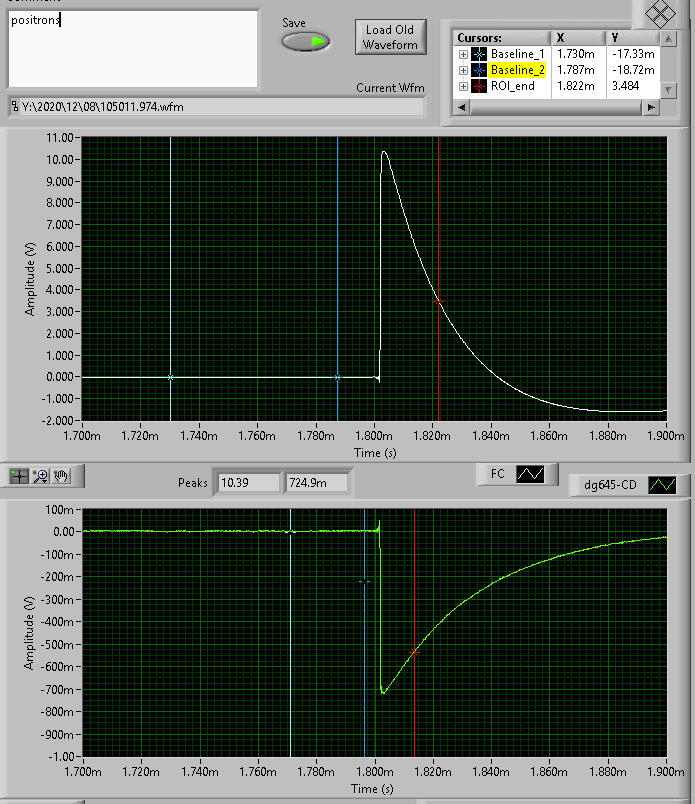The width and height of the screenshot is (695, 804).
Task: Toggle the green Save switch
Action: pos(305,42)
